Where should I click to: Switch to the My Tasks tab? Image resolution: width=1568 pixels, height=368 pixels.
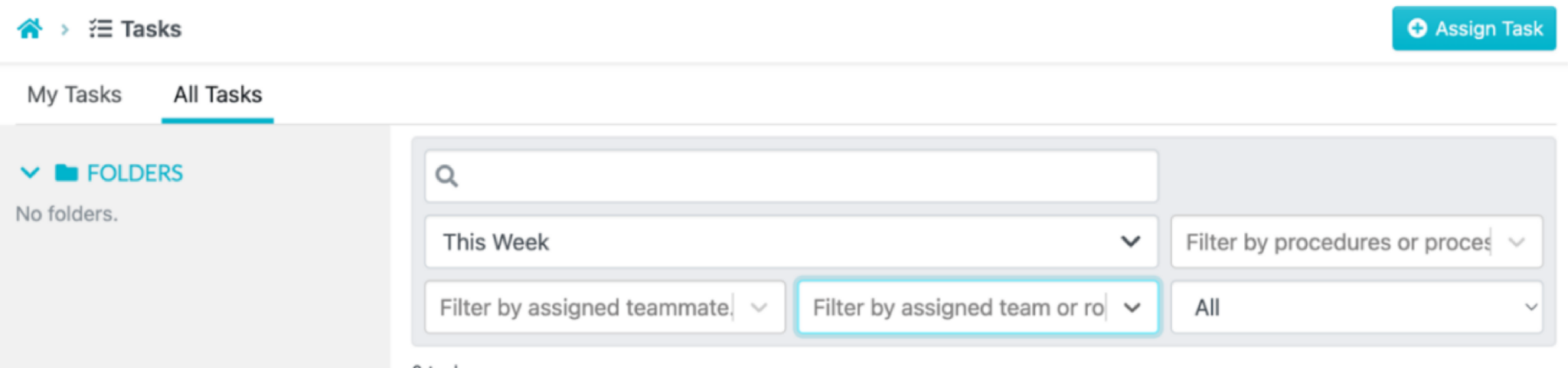74,94
